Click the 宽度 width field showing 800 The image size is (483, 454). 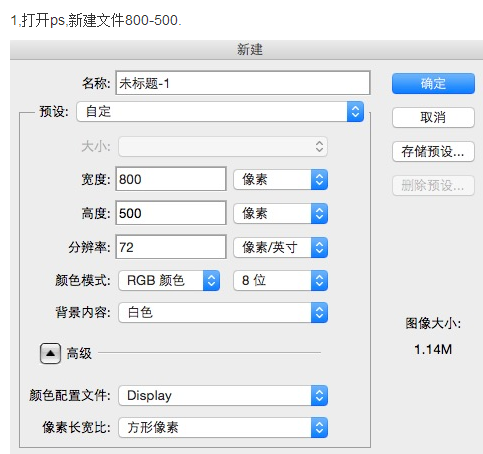click(171, 179)
